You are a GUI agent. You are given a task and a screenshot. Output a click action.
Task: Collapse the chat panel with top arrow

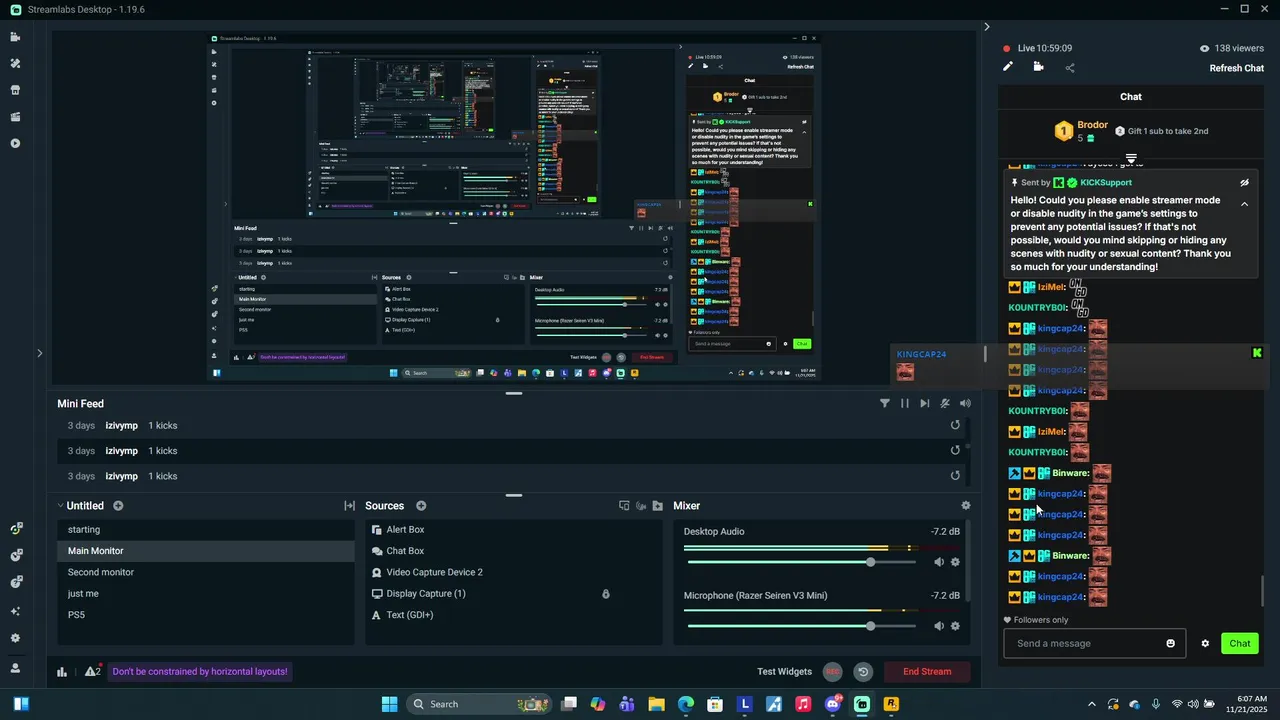coord(987,27)
